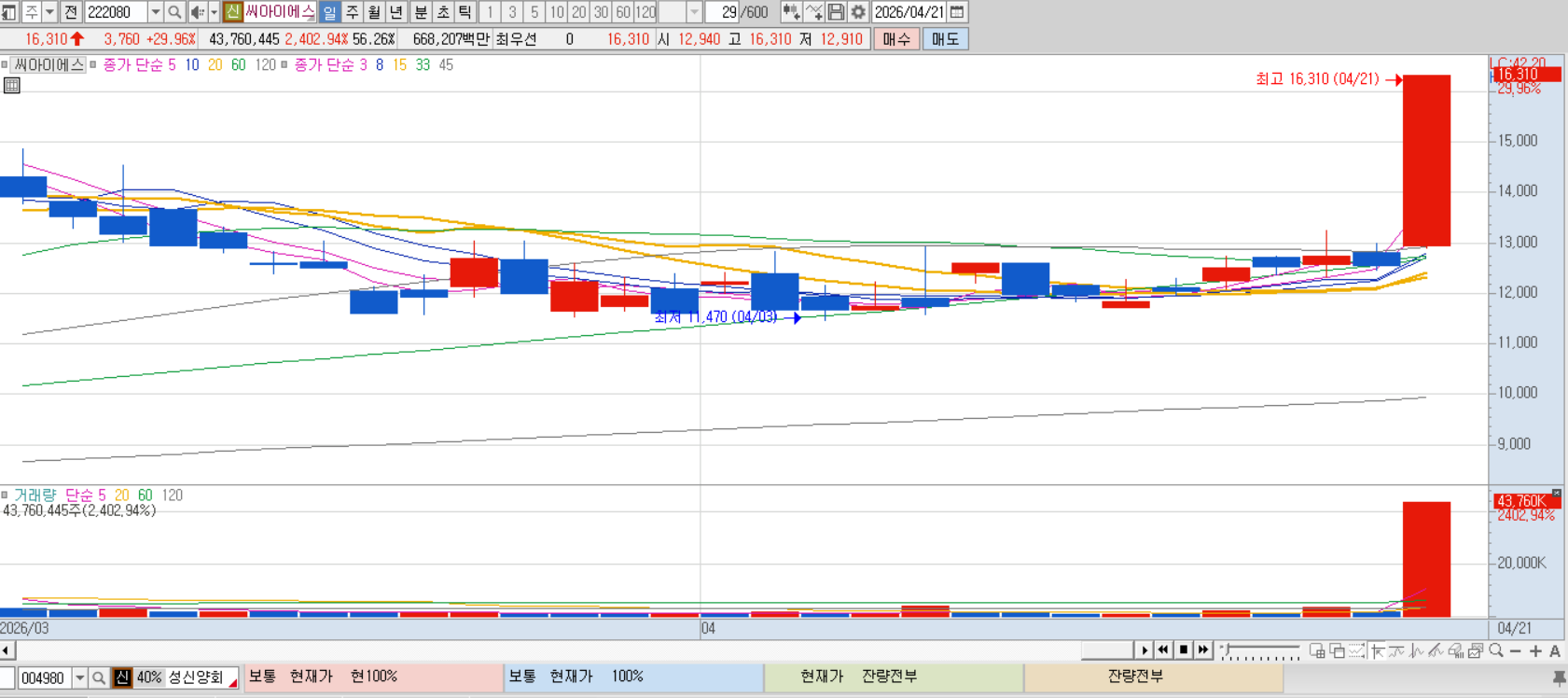Click the vertical line chart tool icon
1568x698 pixels.
click(x=1417, y=650)
